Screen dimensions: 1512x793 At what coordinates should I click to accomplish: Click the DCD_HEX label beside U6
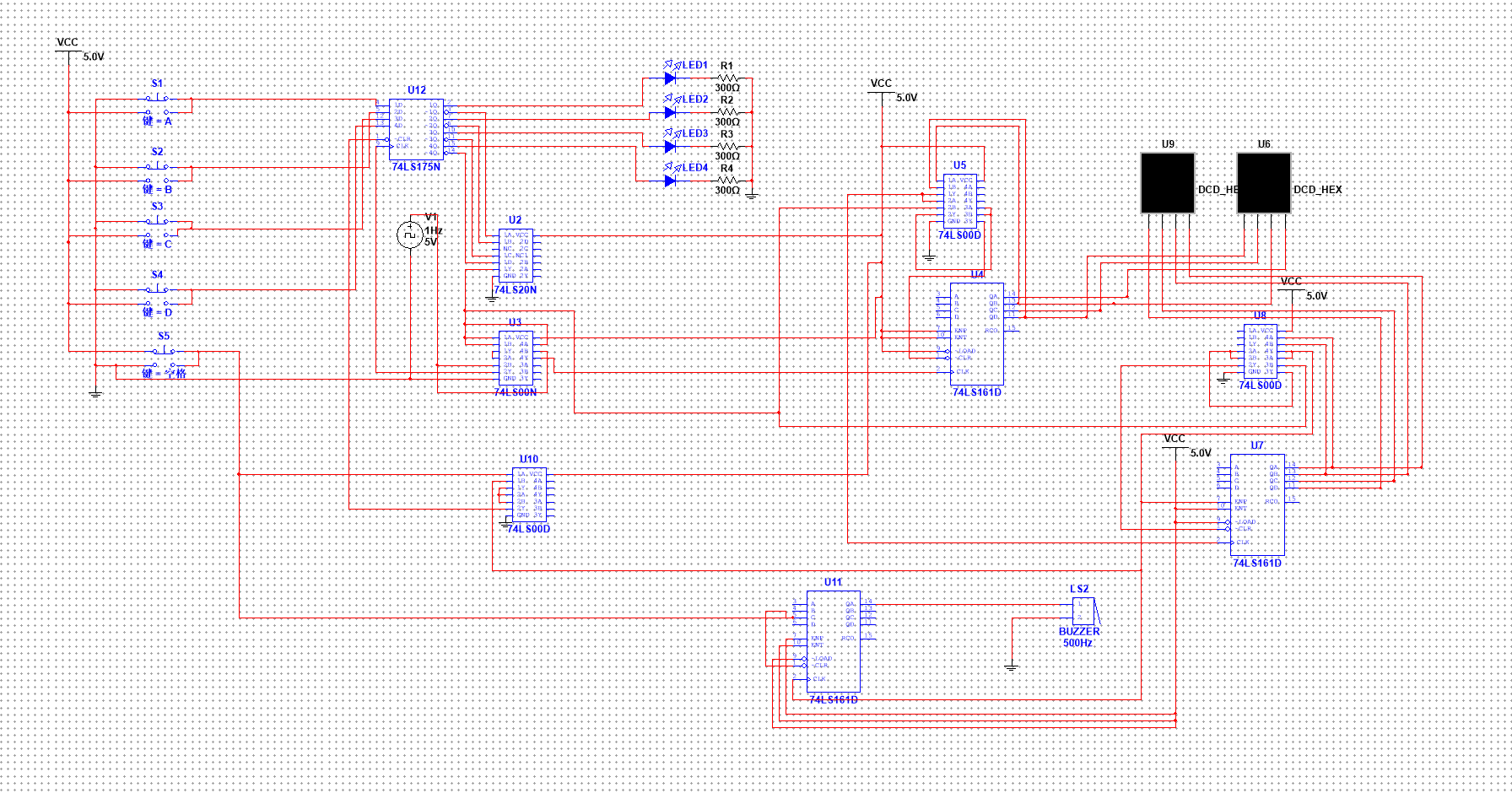click(x=1318, y=190)
